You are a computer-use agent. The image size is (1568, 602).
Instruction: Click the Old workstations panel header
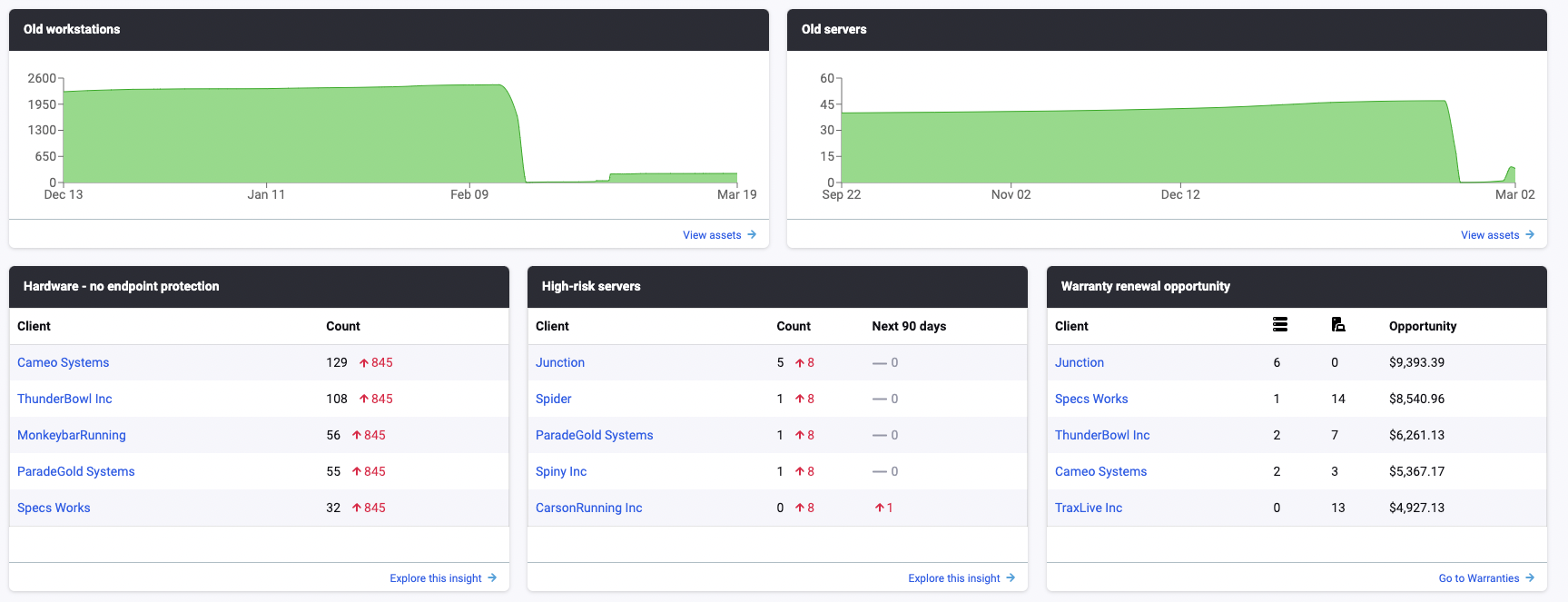389,30
